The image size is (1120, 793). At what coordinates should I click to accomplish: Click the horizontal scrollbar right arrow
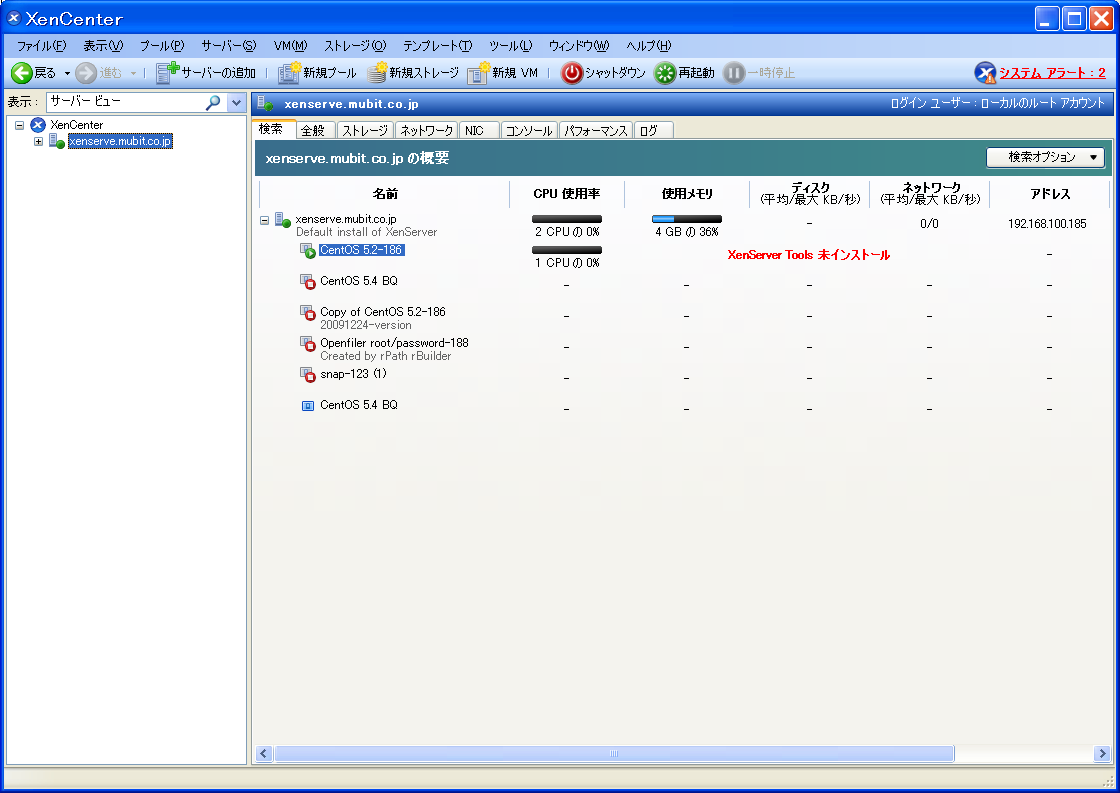pos(1102,754)
